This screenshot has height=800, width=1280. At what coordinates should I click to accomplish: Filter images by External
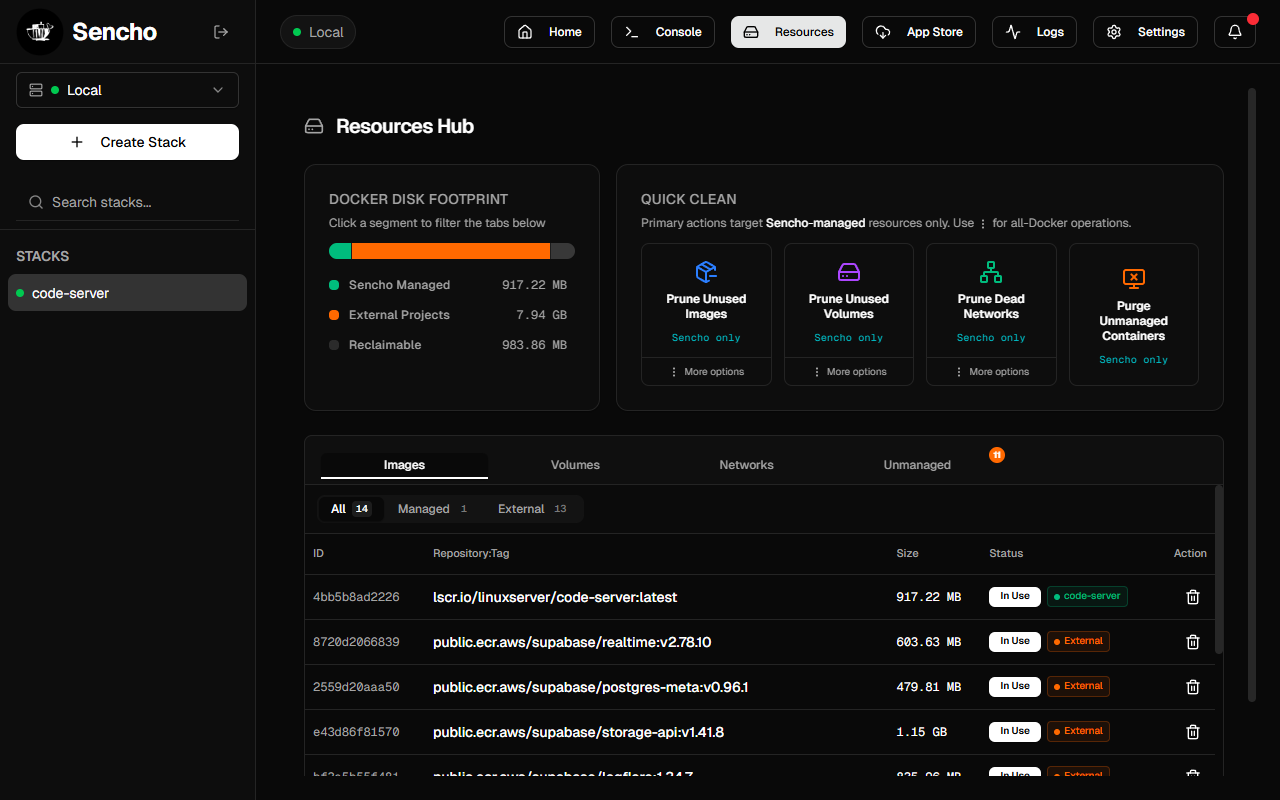pos(532,509)
